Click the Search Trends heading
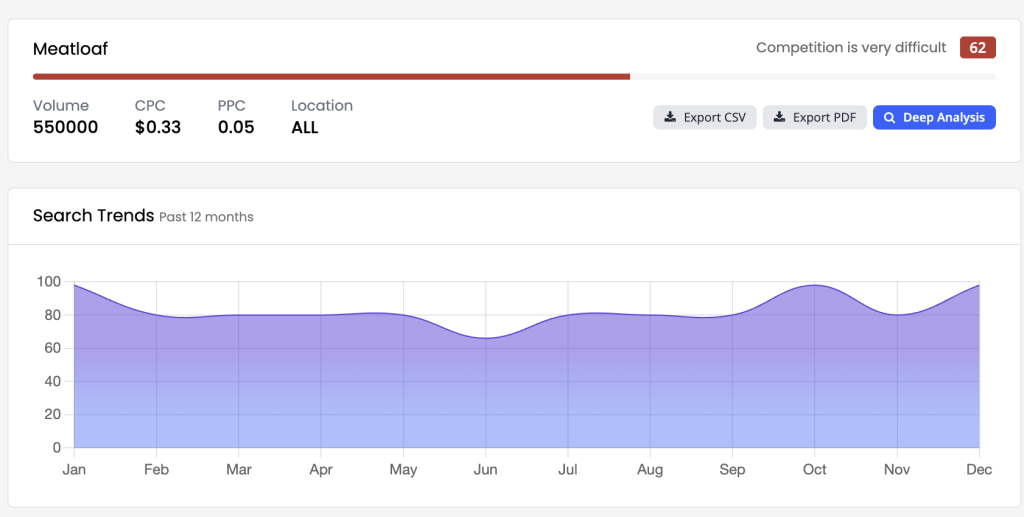 93,215
